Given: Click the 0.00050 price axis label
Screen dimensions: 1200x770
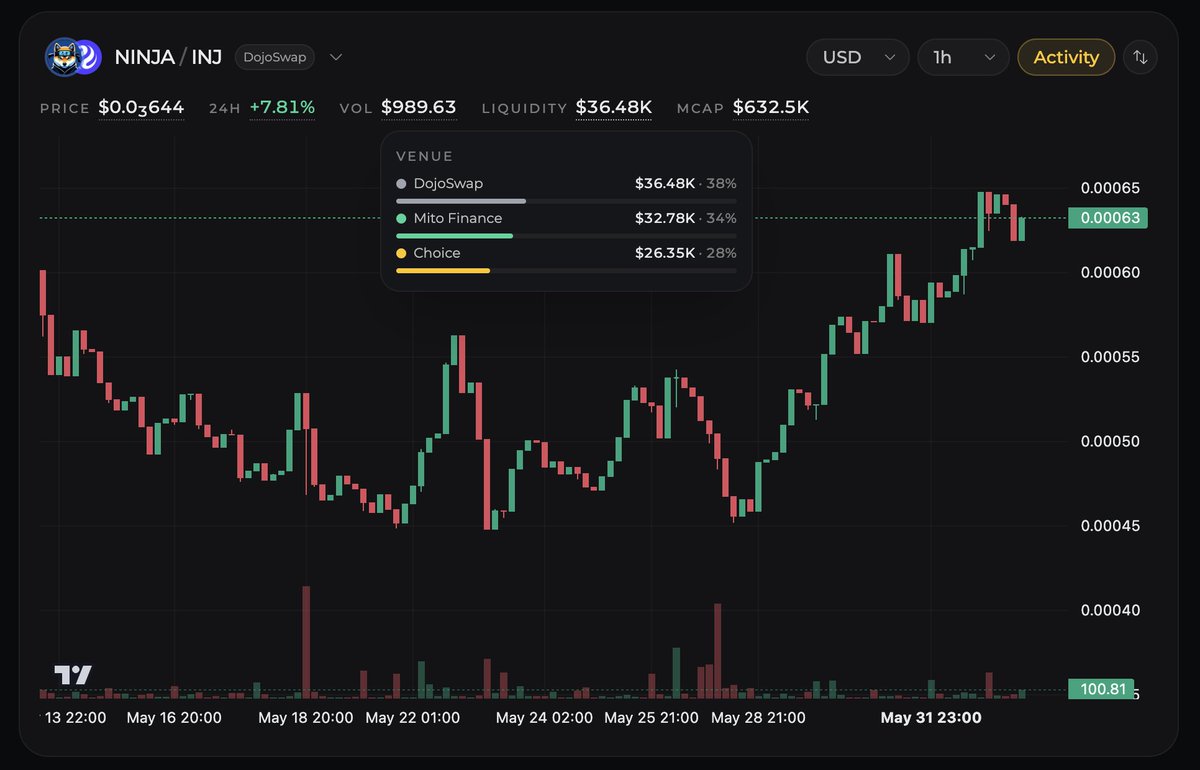Looking at the screenshot, I should pos(1110,441).
